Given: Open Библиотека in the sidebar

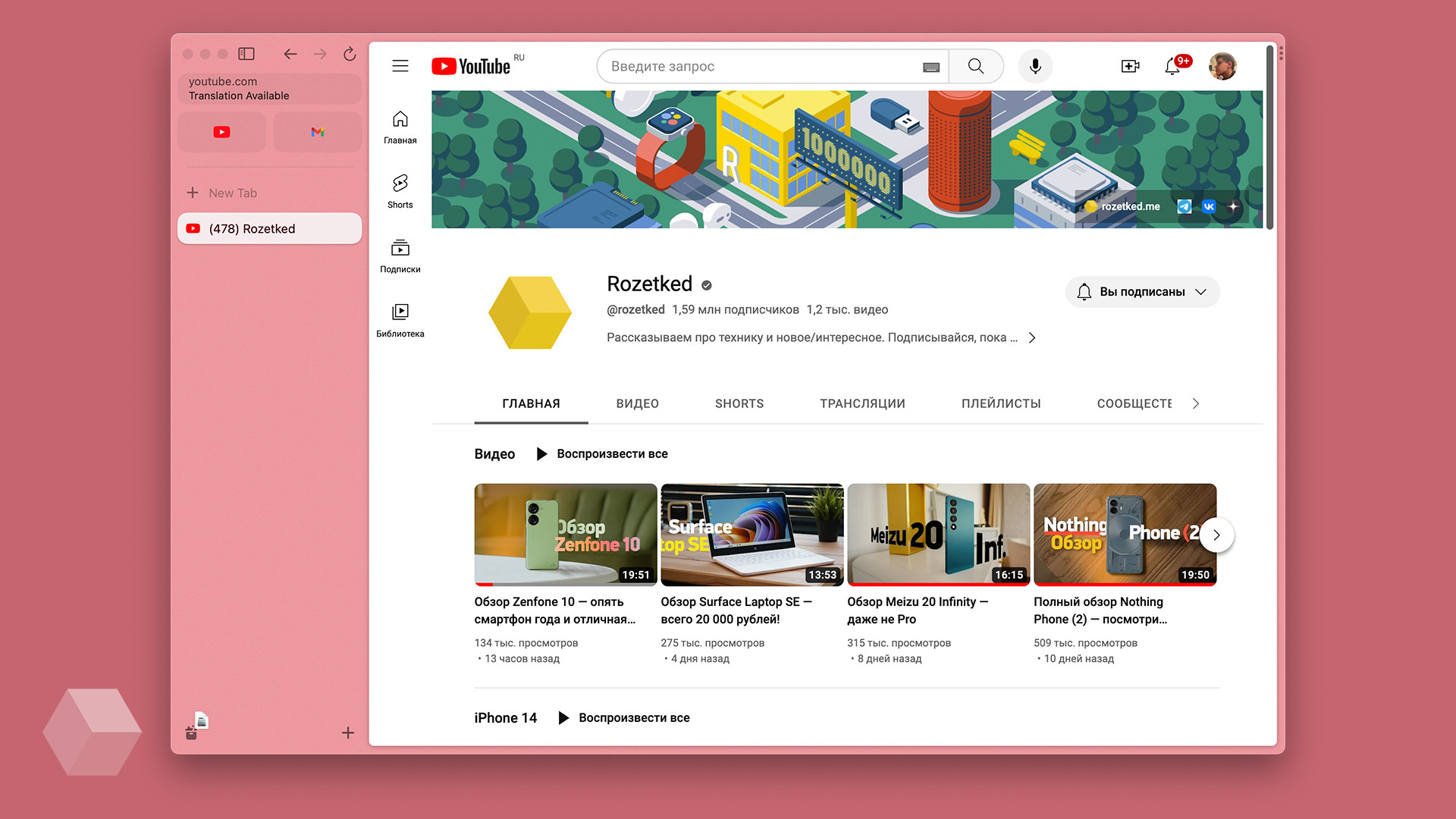Looking at the screenshot, I should (x=400, y=320).
